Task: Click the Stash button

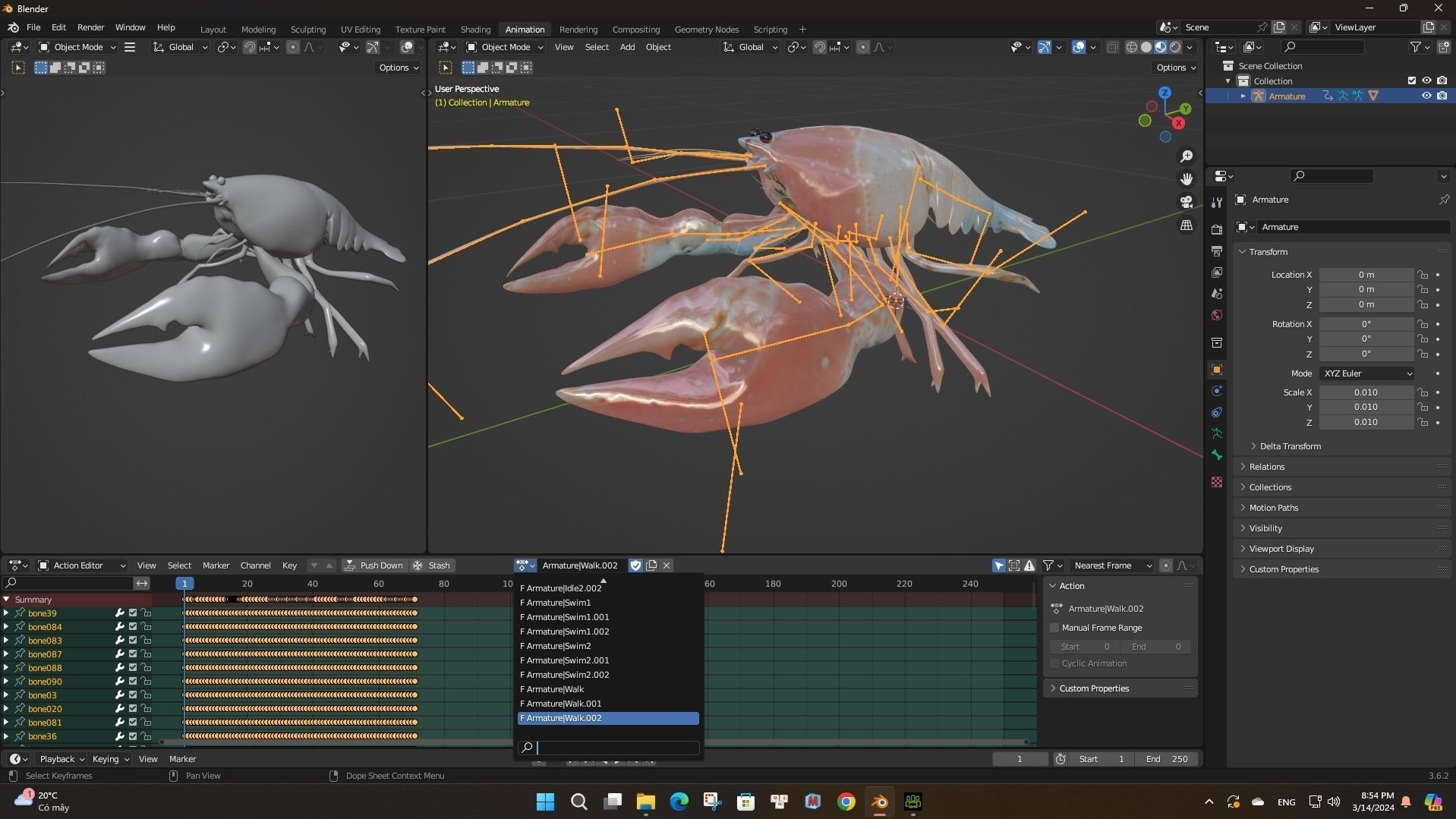Action: 431,565
